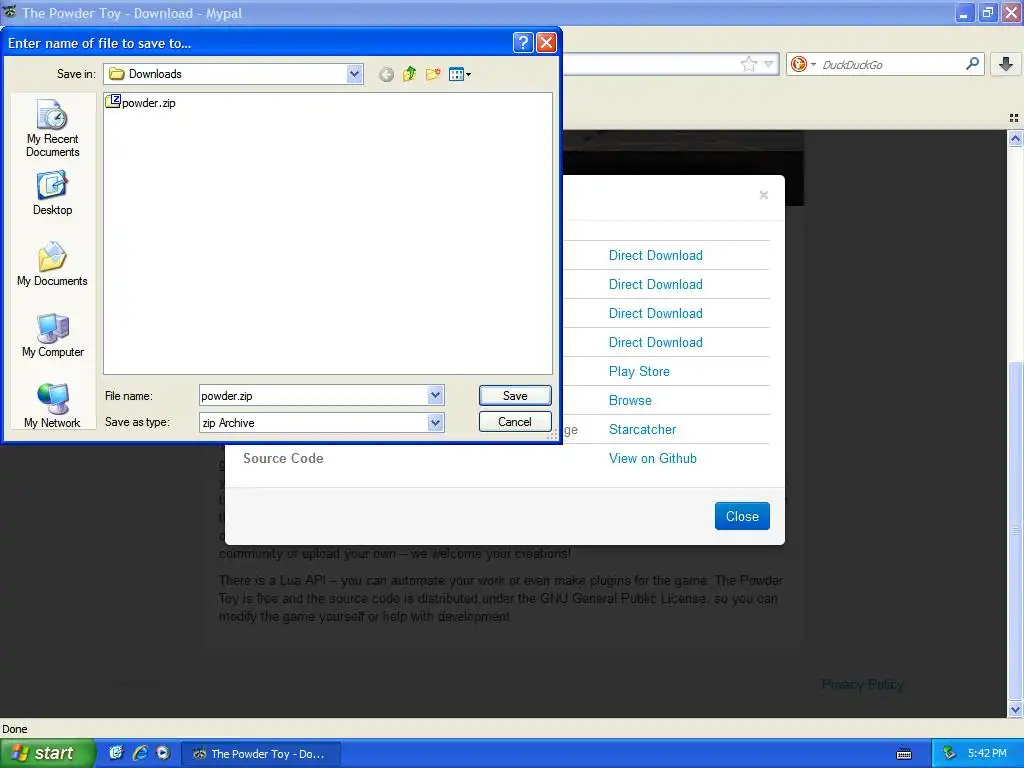Launch Internet Explorer from quick launch

tap(140, 753)
